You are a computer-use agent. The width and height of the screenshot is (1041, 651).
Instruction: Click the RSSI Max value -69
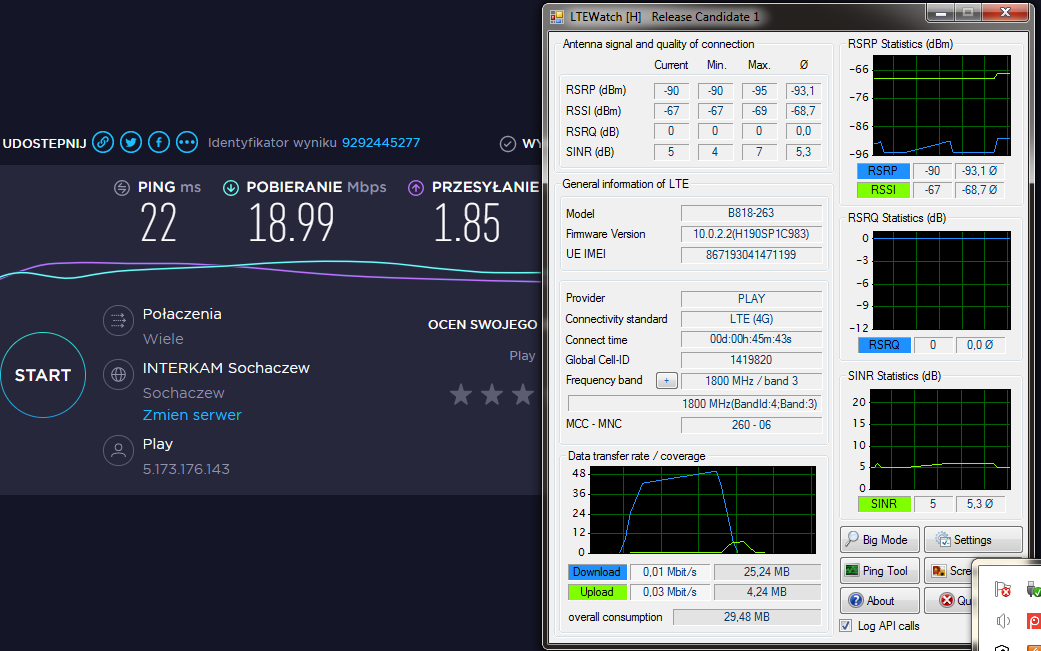pos(760,111)
